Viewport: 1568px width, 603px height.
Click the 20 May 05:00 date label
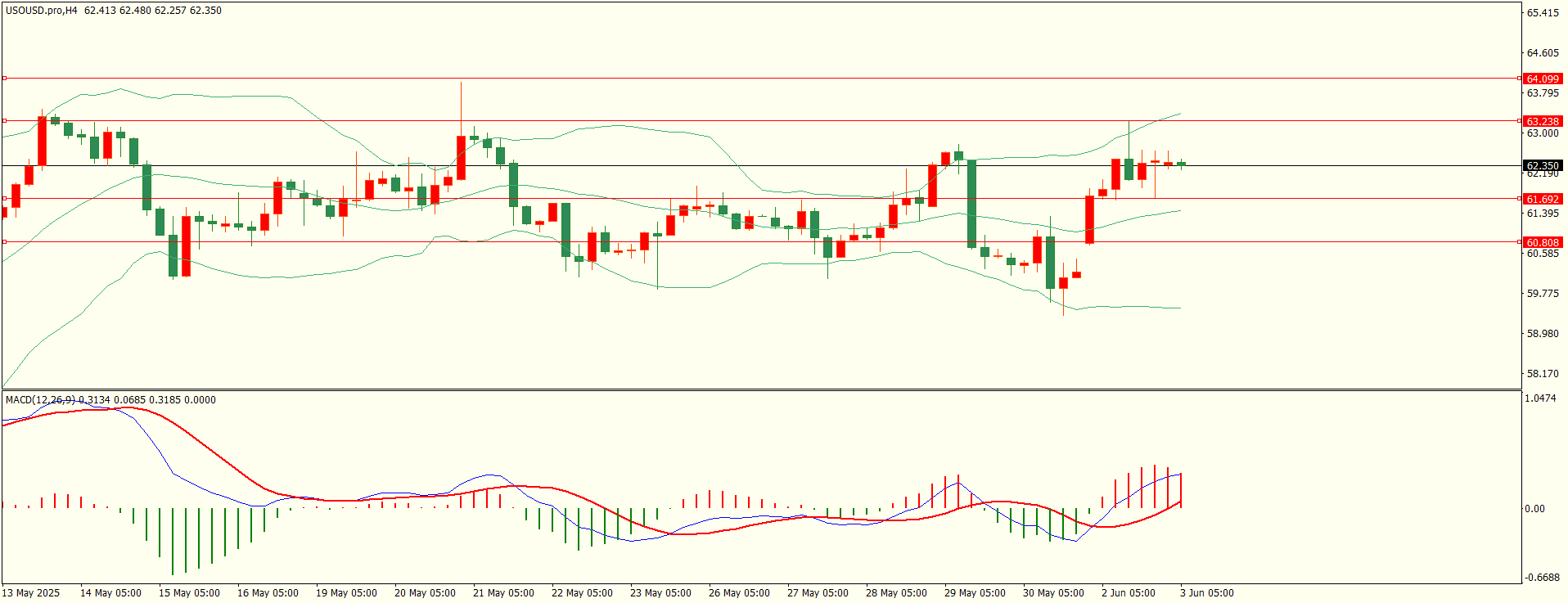[x=425, y=593]
